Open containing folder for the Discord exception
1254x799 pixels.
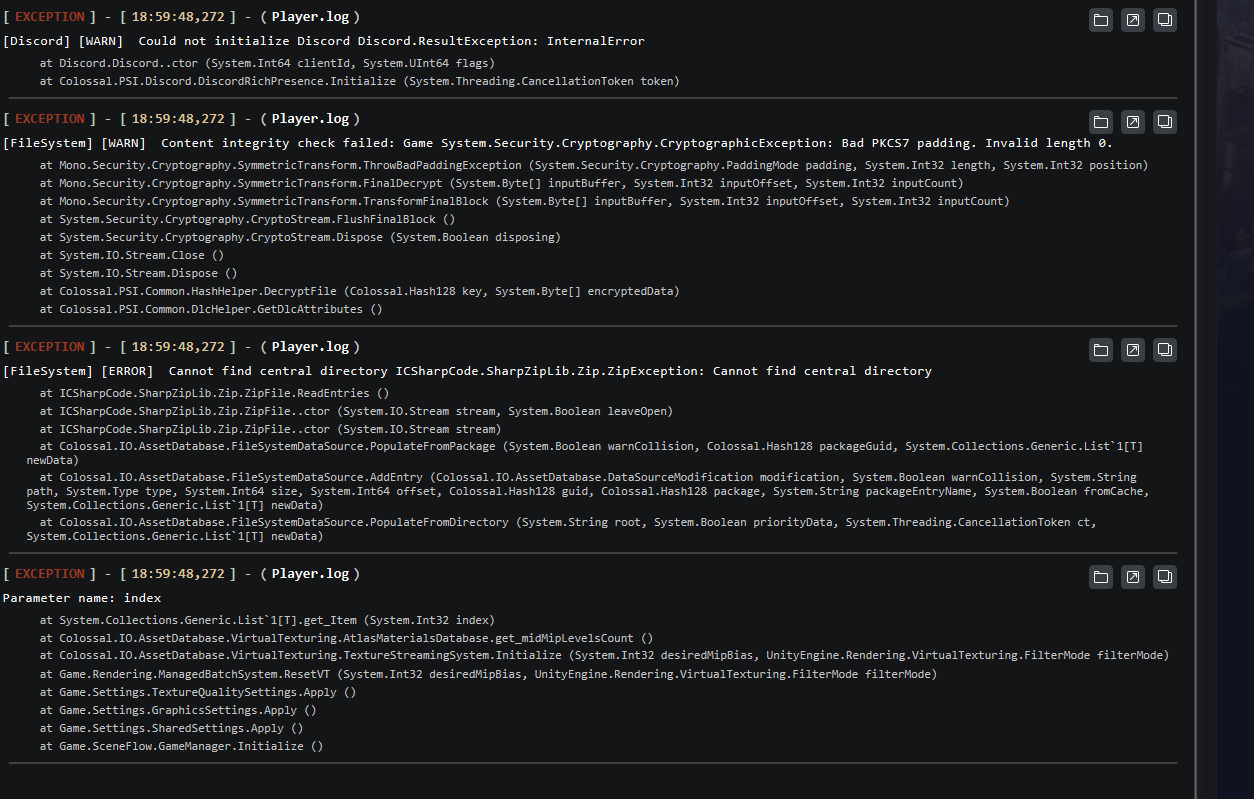coord(1100,19)
